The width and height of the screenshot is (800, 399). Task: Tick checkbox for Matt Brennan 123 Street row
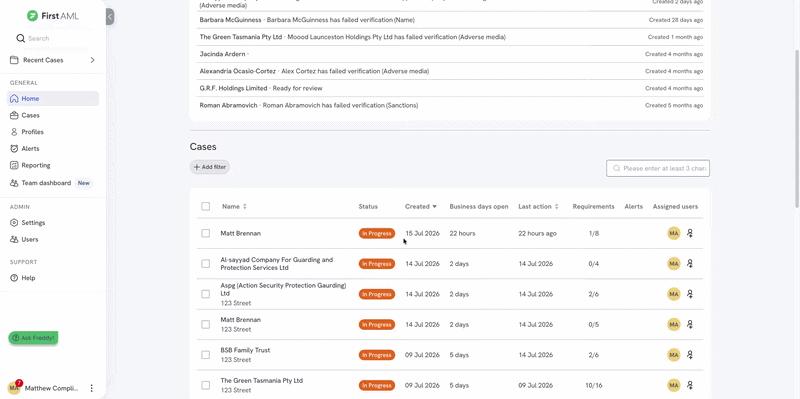[205, 325]
